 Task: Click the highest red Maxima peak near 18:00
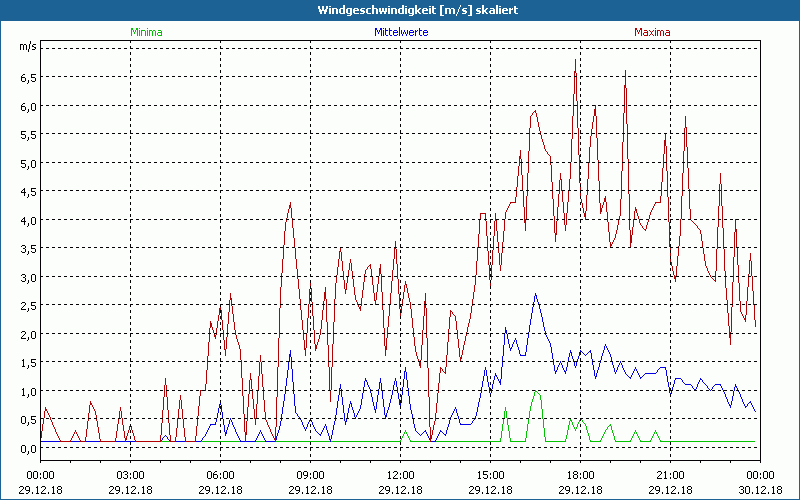coord(575,61)
